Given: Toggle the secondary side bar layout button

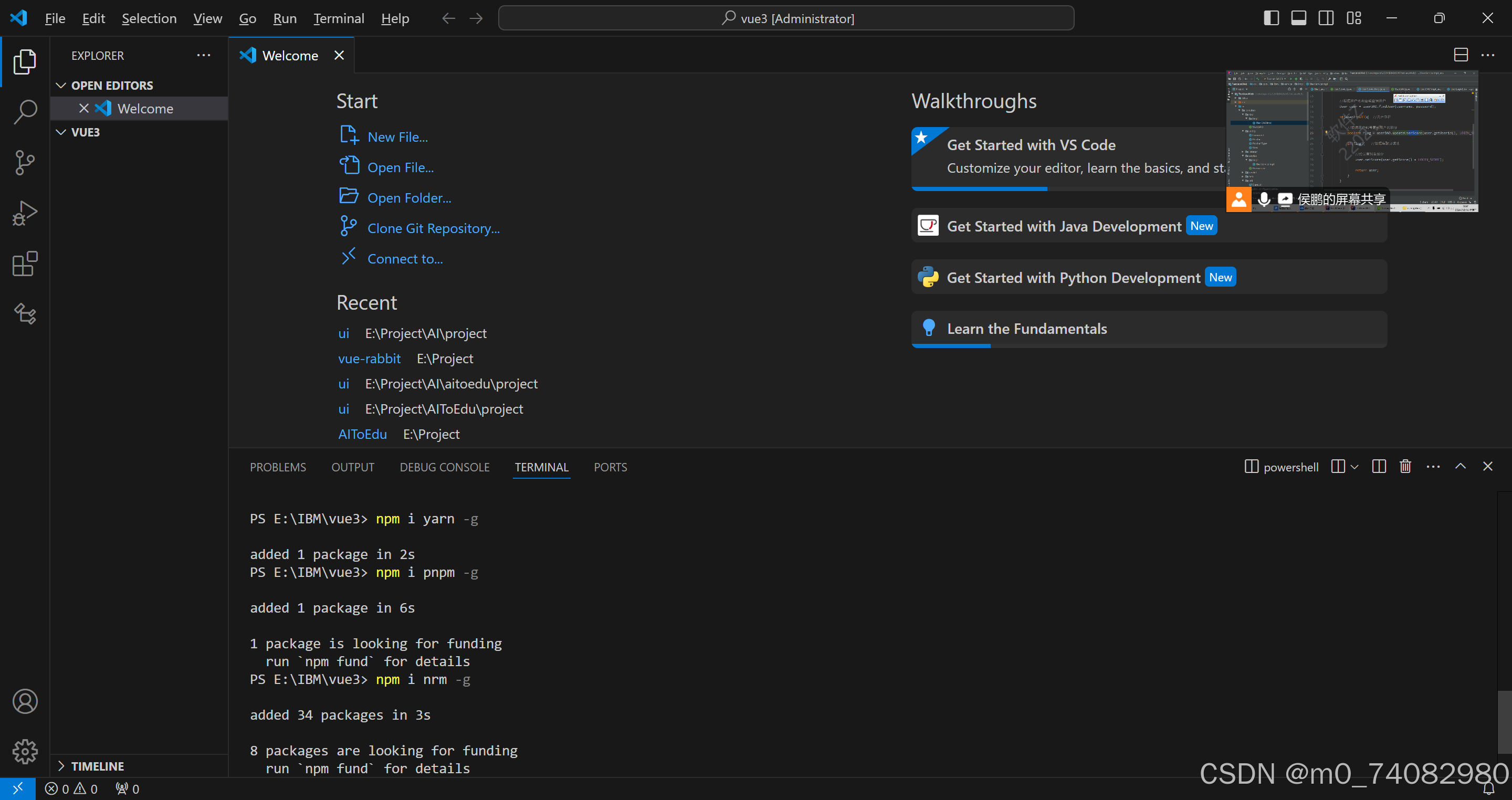Looking at the screenshot, I should point(1326,18).
